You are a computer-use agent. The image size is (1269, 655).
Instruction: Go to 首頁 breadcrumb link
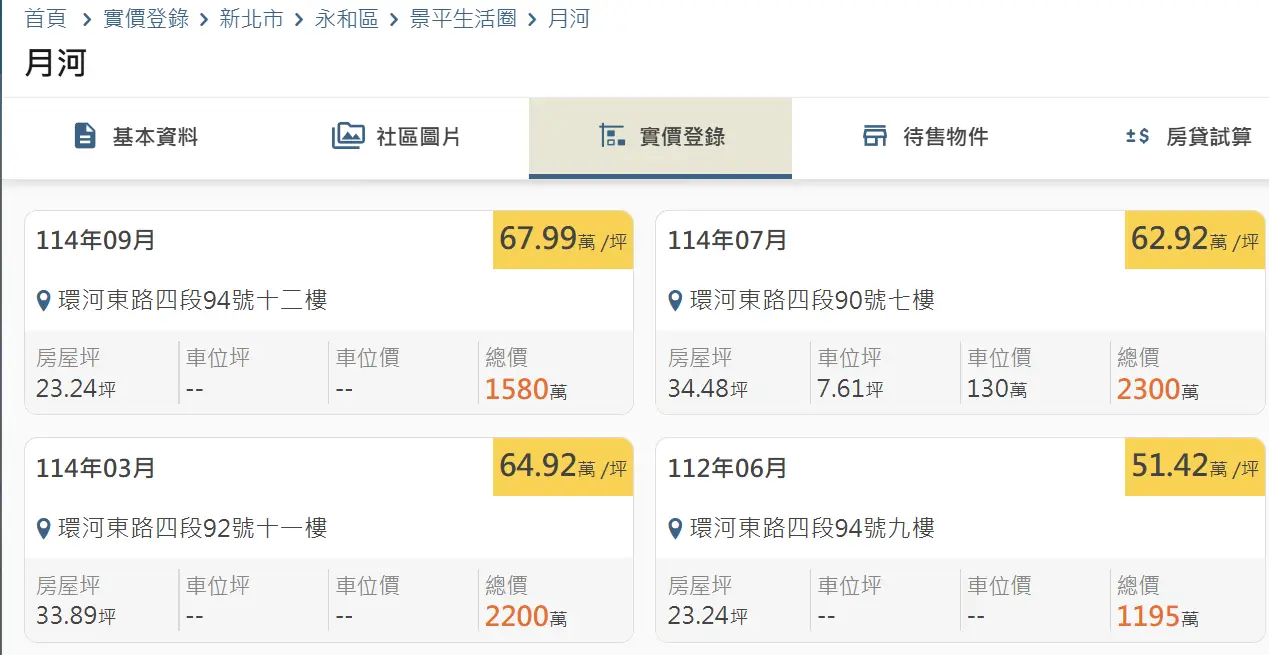(x=46, y=19)
